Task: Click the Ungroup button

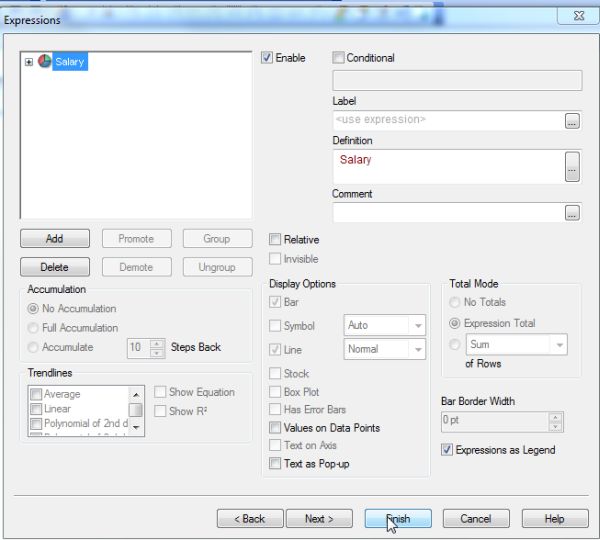Action: 217,267
